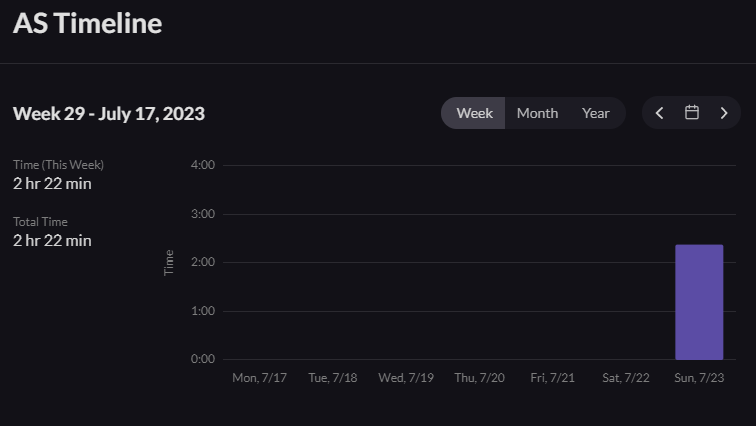Click the Total Time value
The width and height of the screenshot is (756, 426).
[52, 240]
